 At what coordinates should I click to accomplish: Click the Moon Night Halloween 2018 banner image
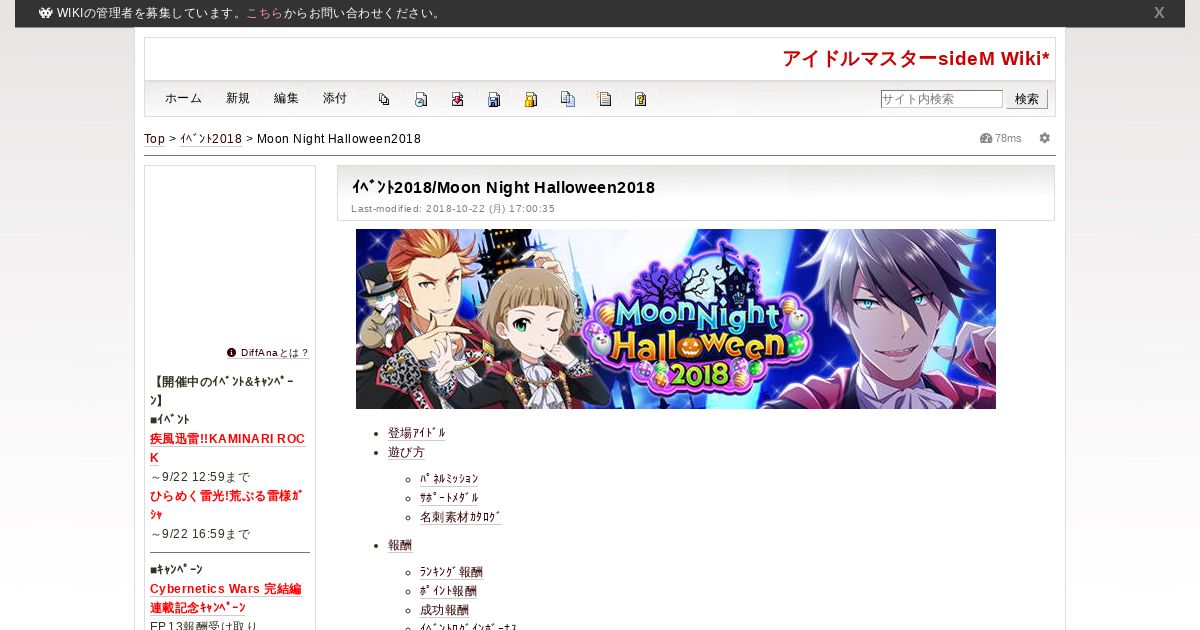tap(676, 319)
